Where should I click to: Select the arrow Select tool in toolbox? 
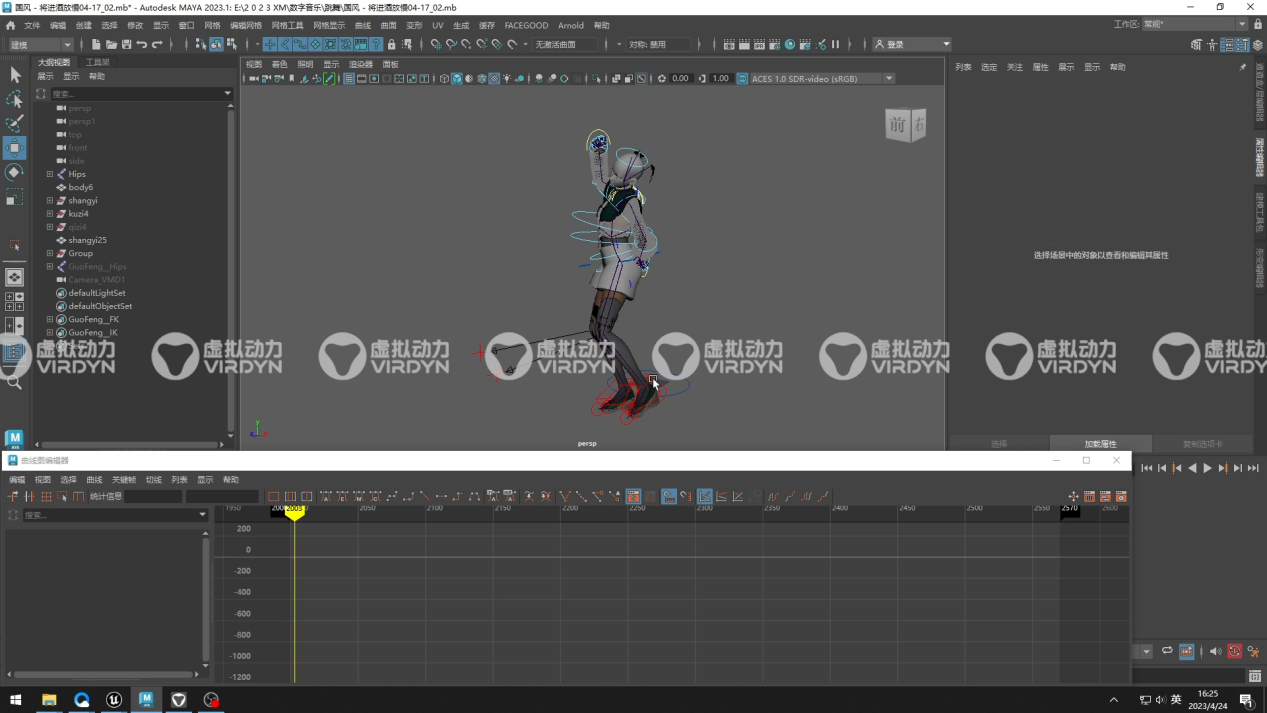(15, 75)
